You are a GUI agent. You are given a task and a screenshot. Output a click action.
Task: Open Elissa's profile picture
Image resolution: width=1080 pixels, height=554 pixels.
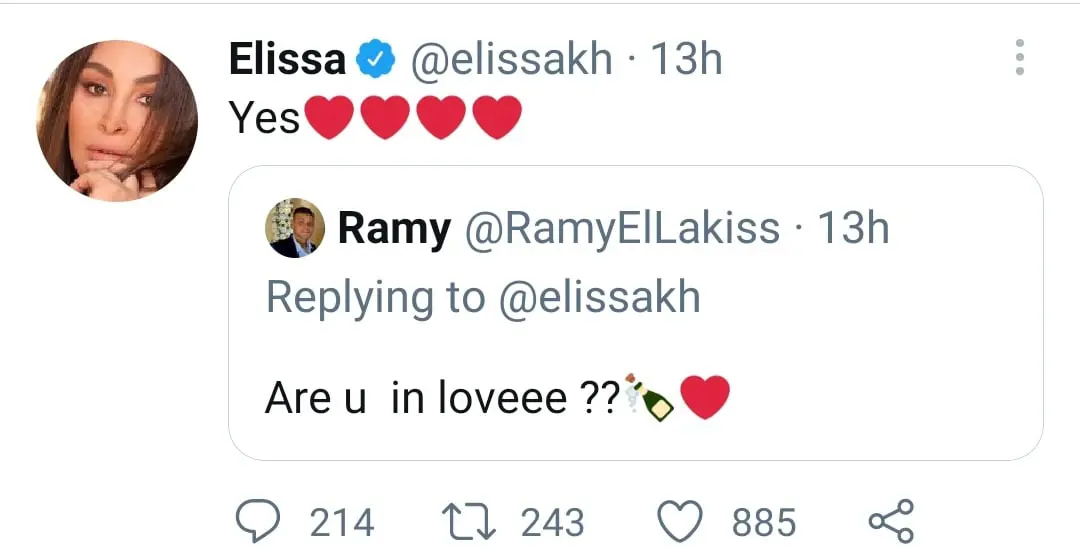pos(117,121)
